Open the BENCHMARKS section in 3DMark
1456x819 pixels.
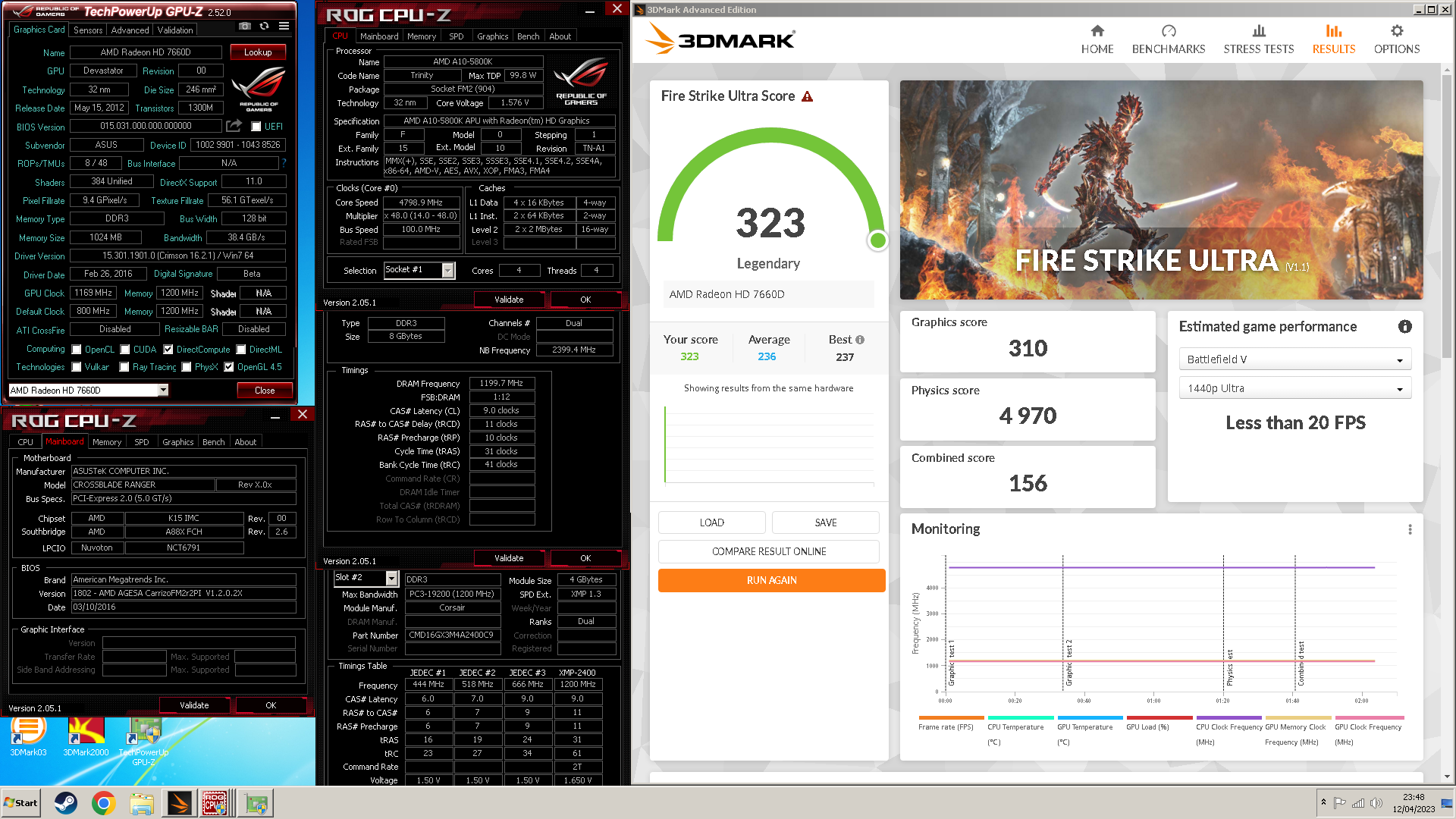[x=1168, y=40]
